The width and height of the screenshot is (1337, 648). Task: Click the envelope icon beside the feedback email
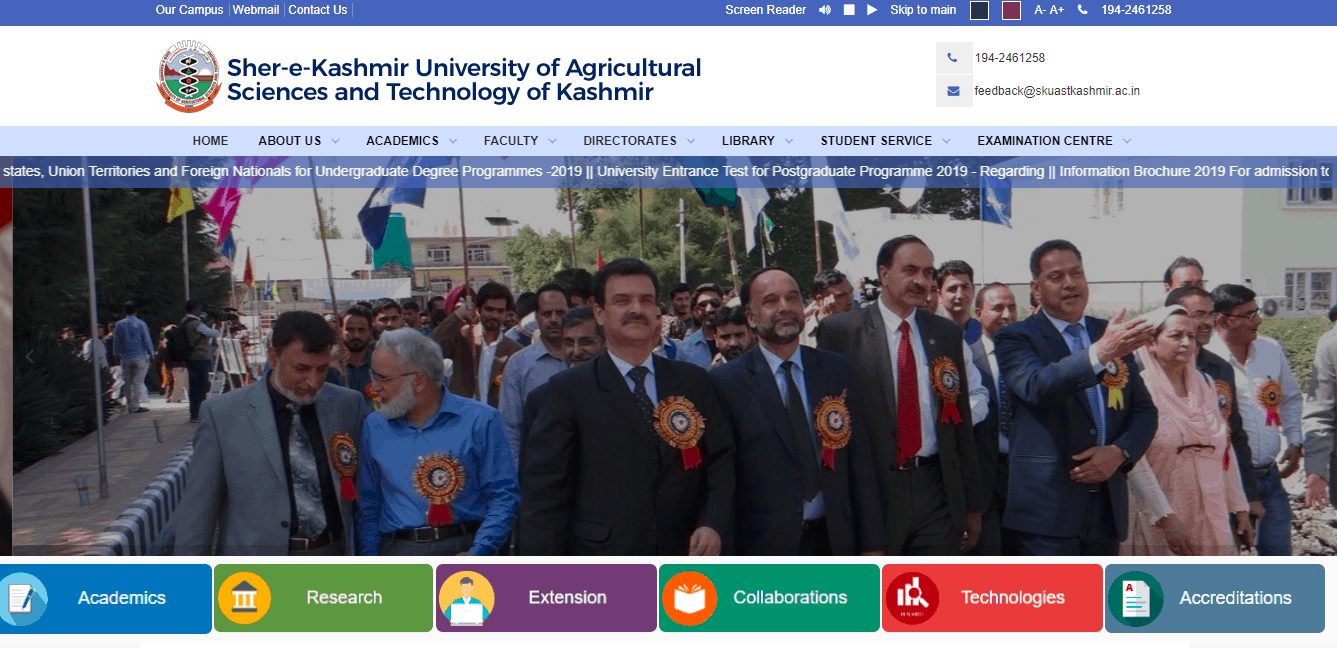point(953,91)
